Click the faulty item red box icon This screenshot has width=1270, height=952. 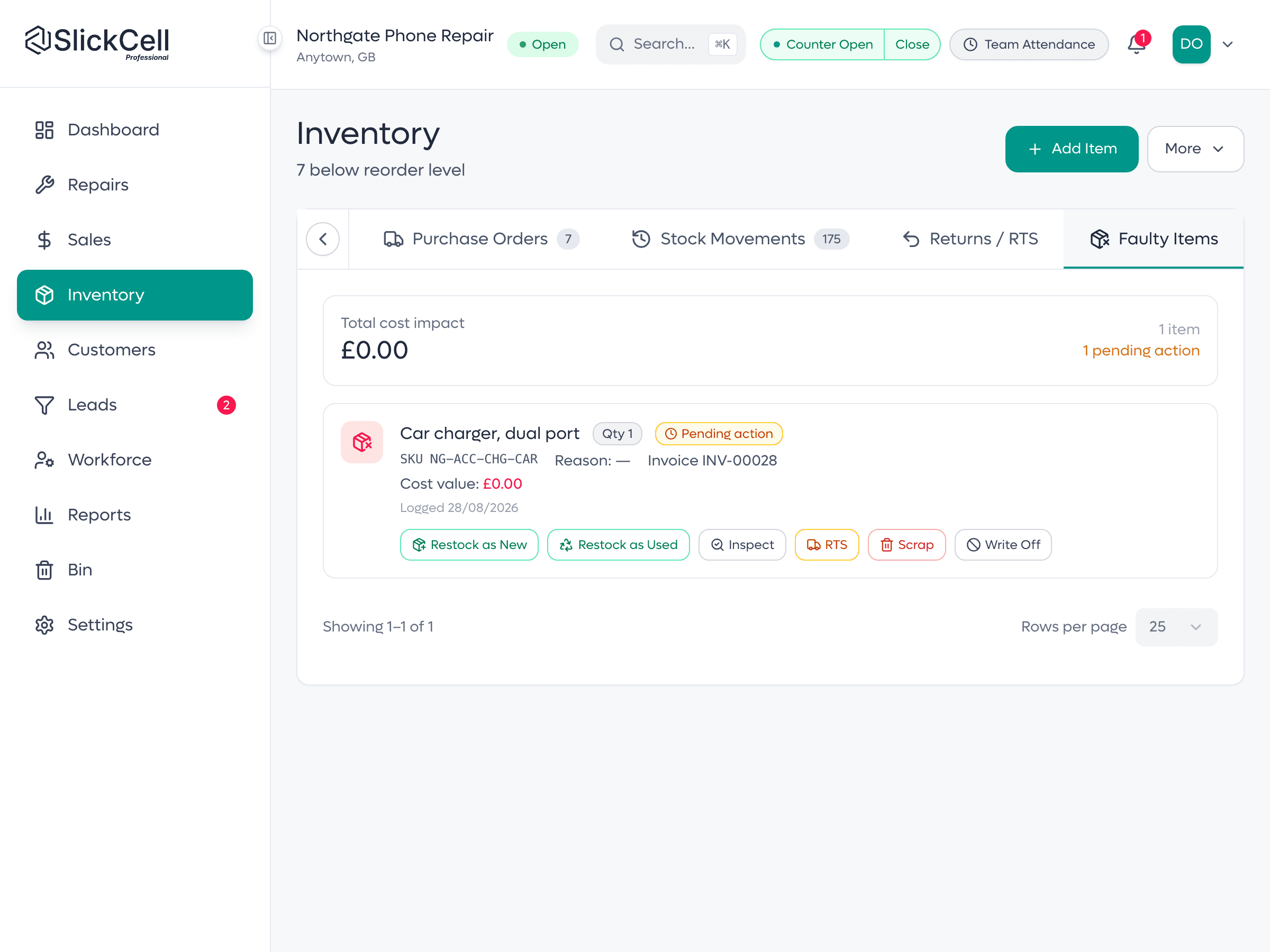coord(362,442)
